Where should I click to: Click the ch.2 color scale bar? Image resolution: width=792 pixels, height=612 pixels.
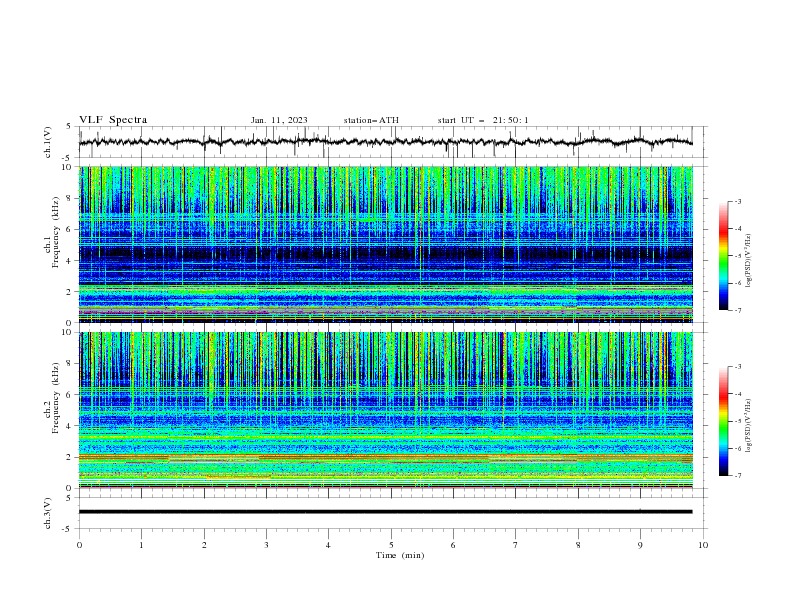(x=723, y=421)
